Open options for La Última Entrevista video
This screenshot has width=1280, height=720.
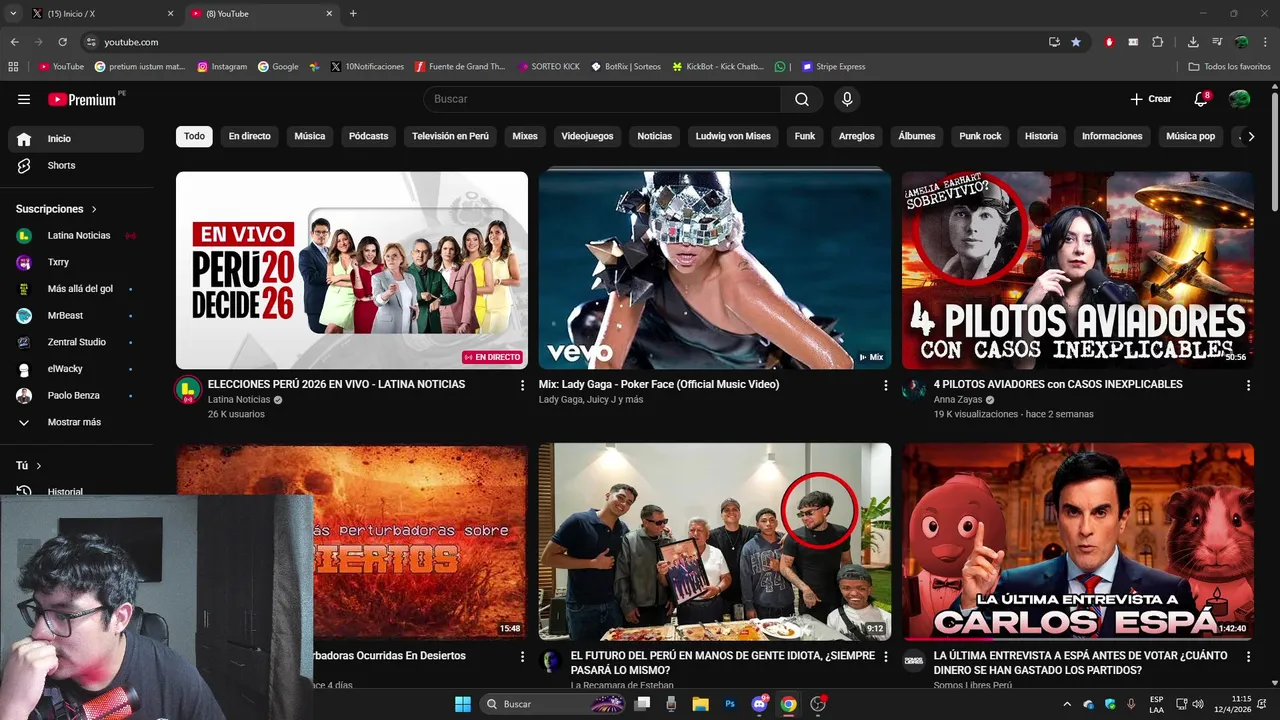point(1248,657)
